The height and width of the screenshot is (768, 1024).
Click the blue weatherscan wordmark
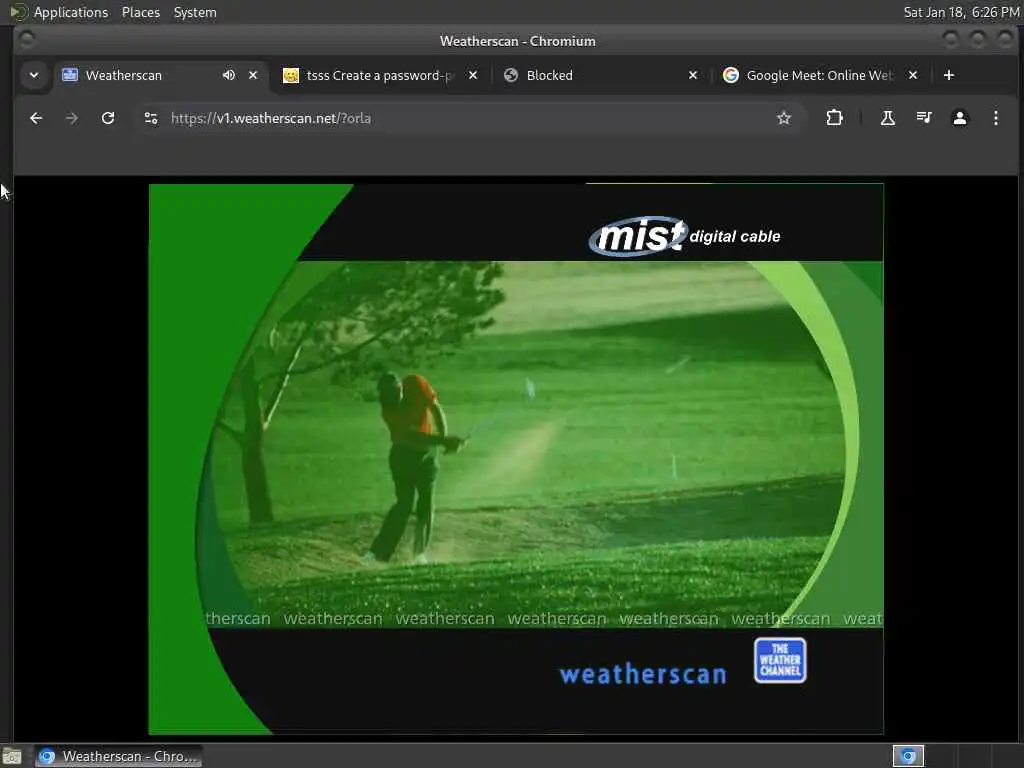(643, 674)
